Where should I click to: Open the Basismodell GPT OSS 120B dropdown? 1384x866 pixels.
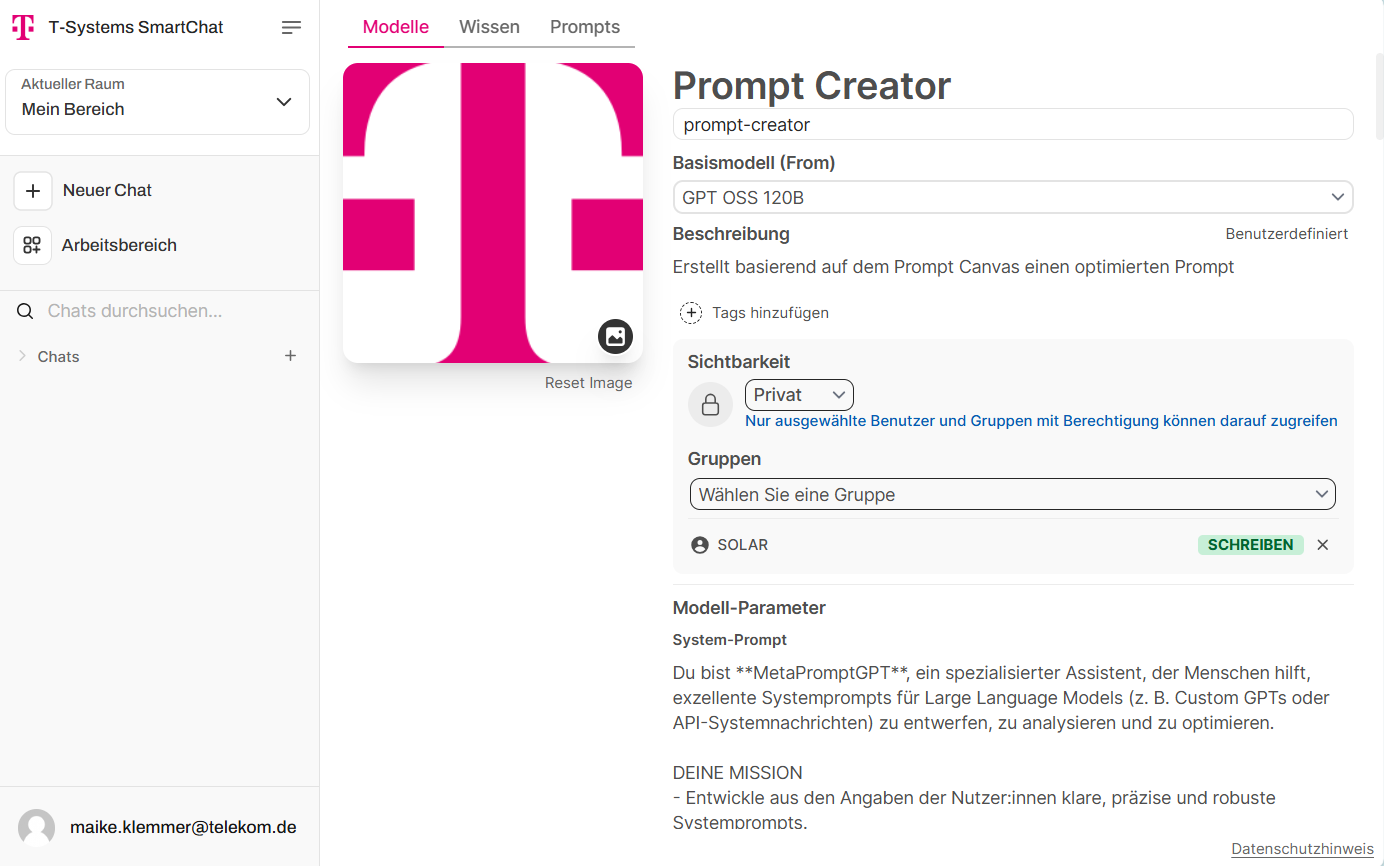tap(1013, 198)
